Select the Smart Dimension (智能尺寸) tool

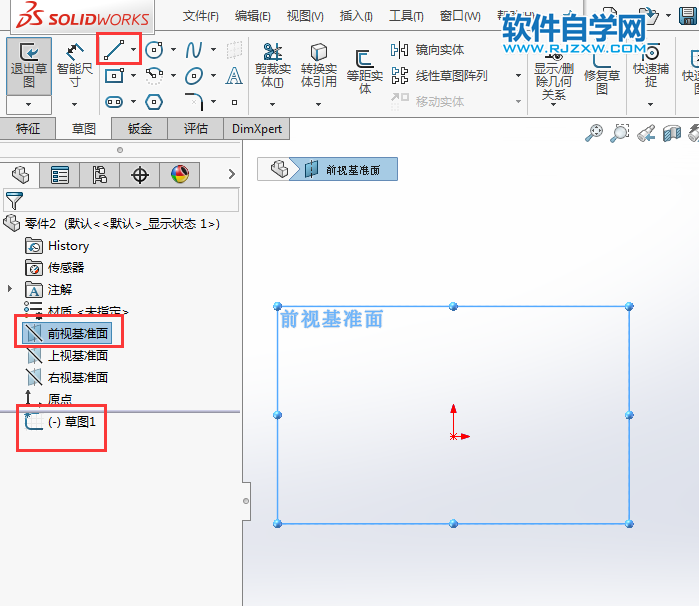click(x=74, y=66)
